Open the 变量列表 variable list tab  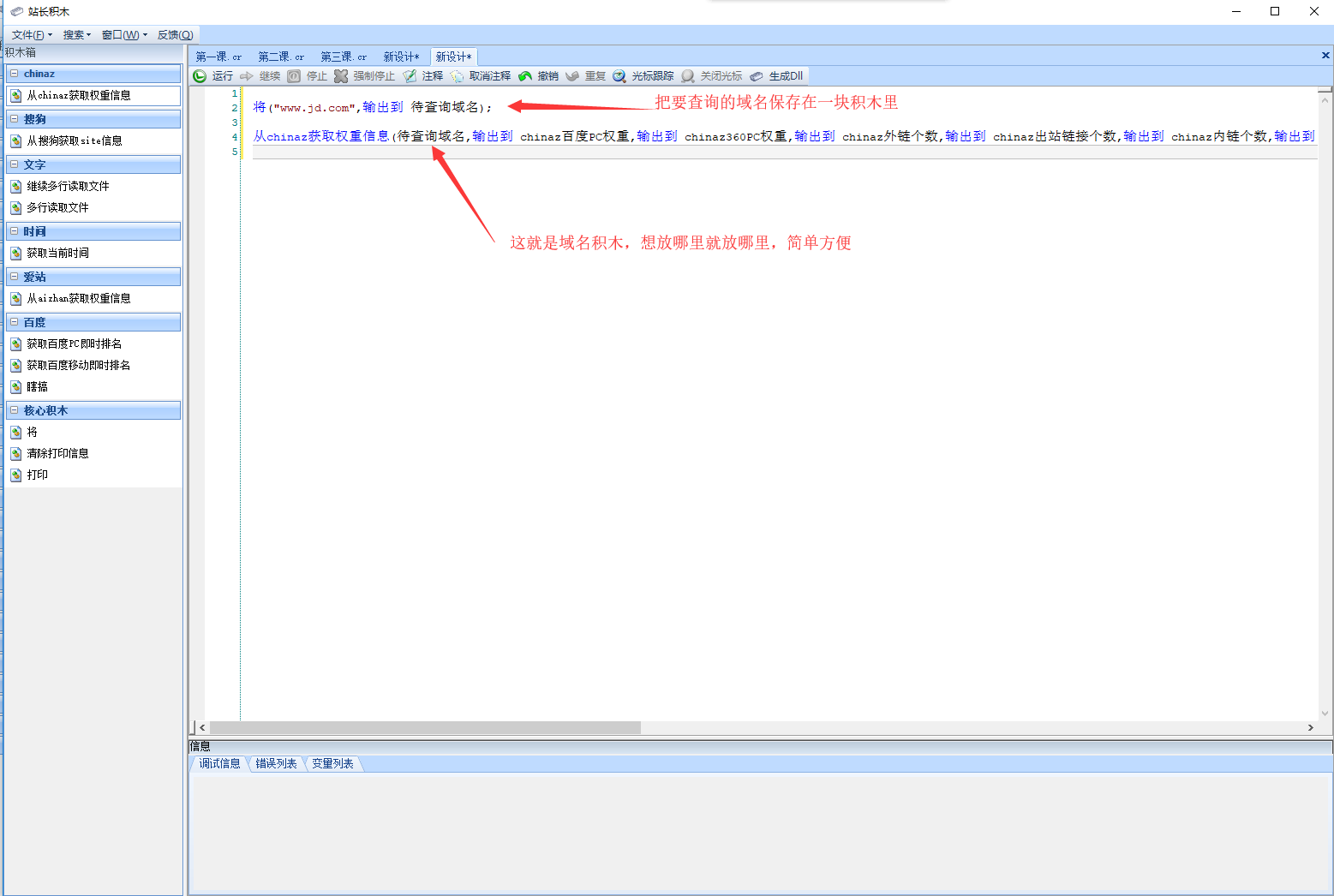[332, 764]
